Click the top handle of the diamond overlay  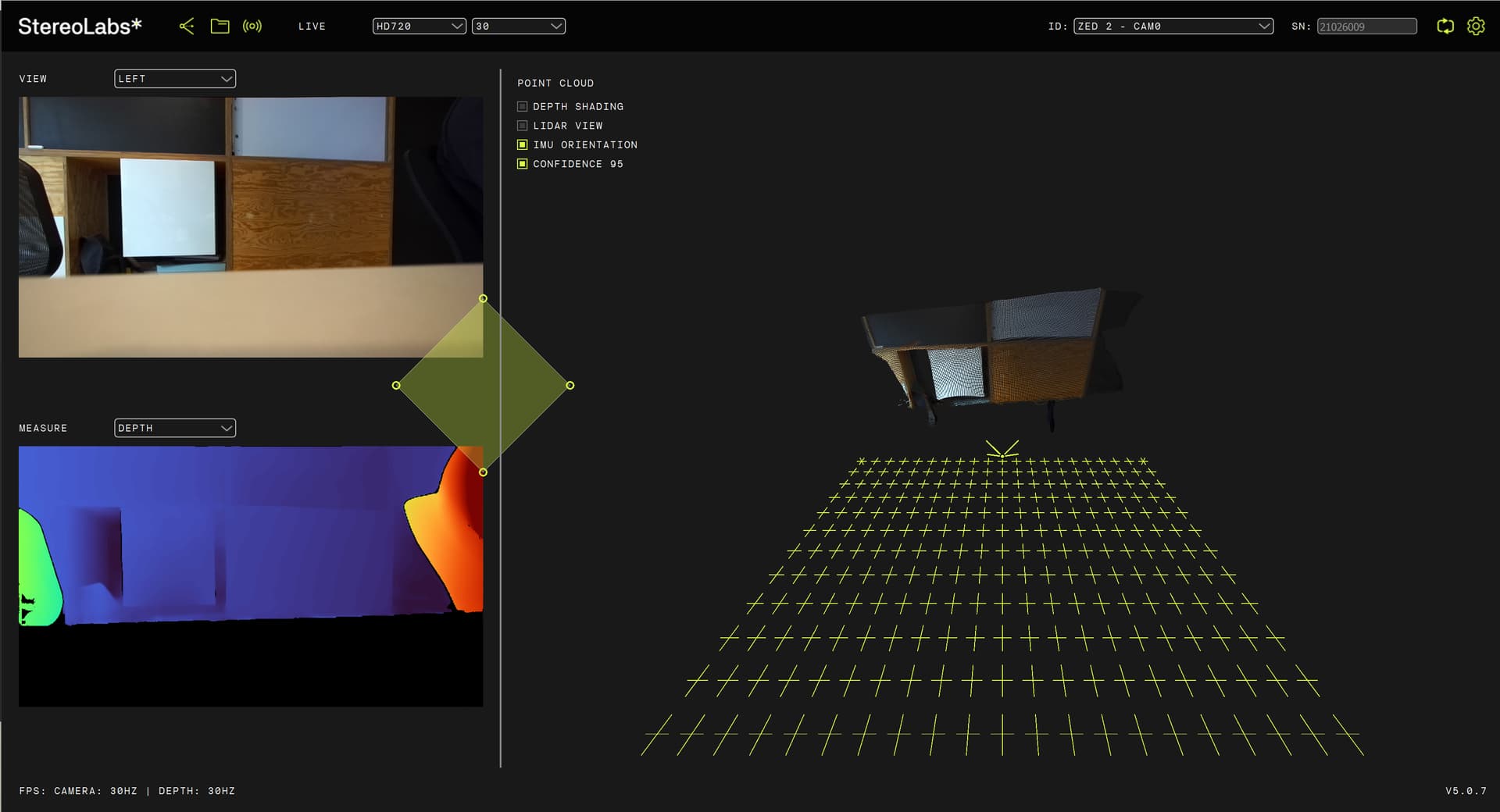pyautogui.click(x=483, y=299)
